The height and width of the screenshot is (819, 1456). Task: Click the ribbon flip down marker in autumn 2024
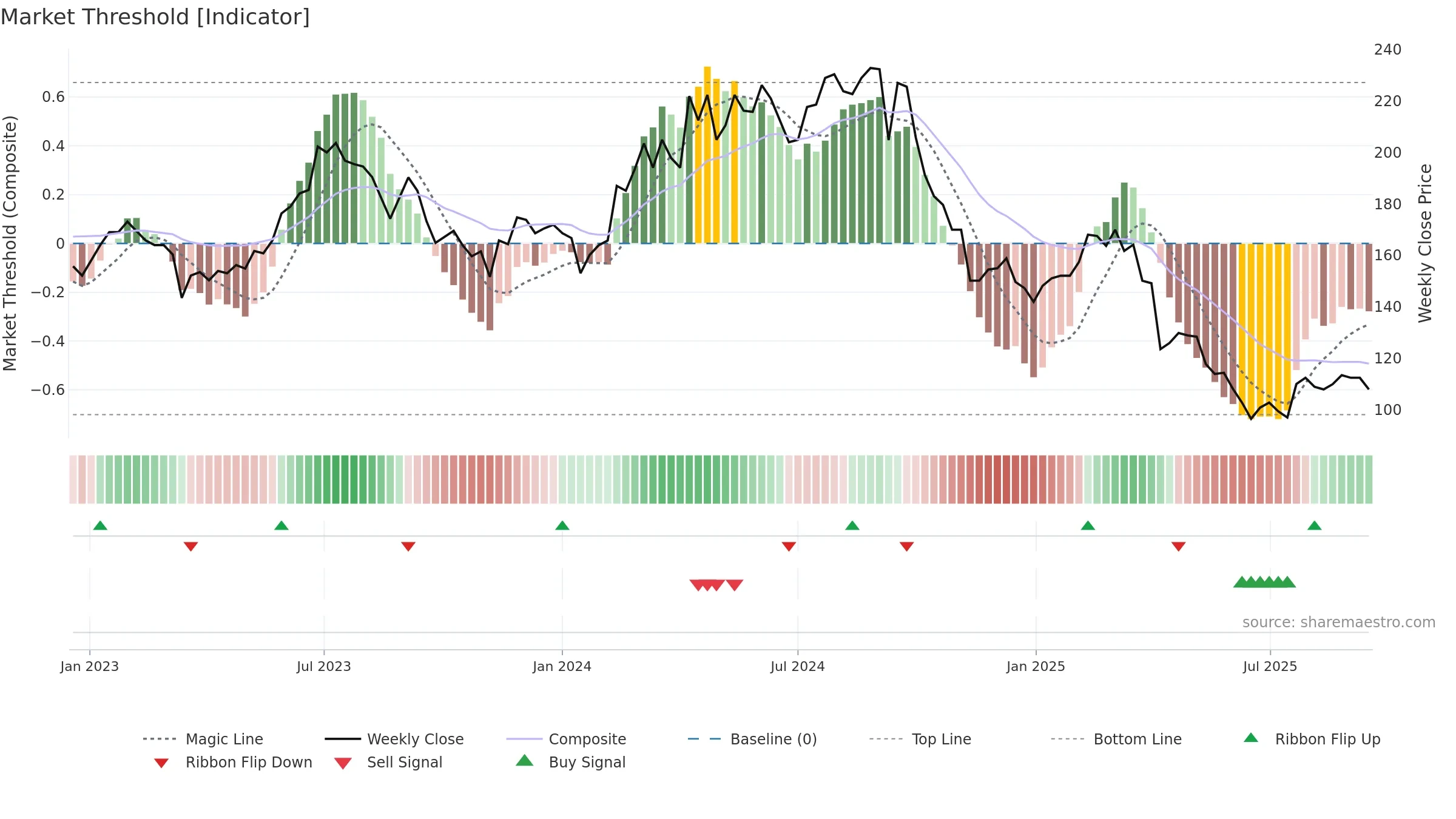[907, 547]
